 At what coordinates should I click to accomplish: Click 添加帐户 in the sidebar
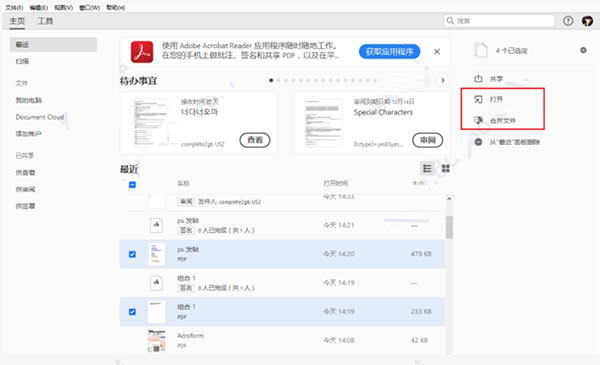(29, 134)
